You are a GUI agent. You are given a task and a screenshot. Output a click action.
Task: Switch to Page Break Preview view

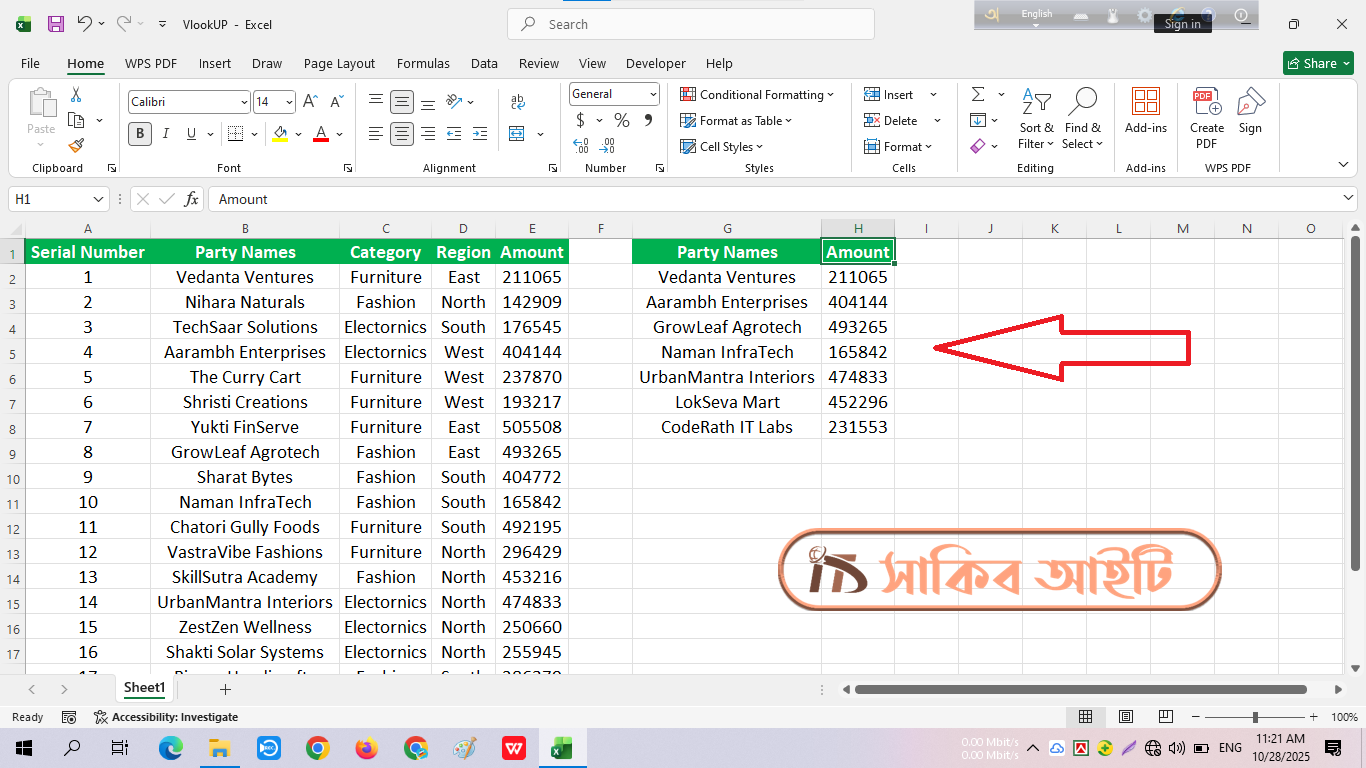coord(1165,717)
